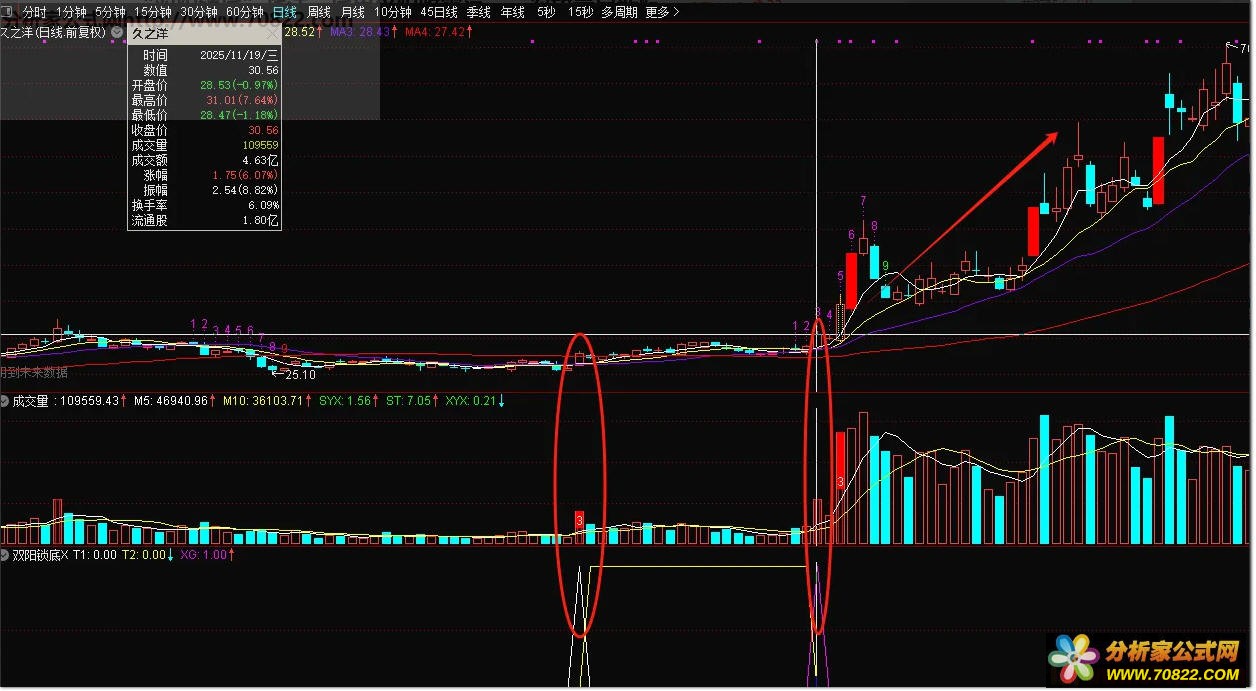Image resolution: width=1256 pixels, height=691 pixels.
Task: Open the 分析家公式网 watermark logo
Action: pyautogui.click(x=1148, y=660)
